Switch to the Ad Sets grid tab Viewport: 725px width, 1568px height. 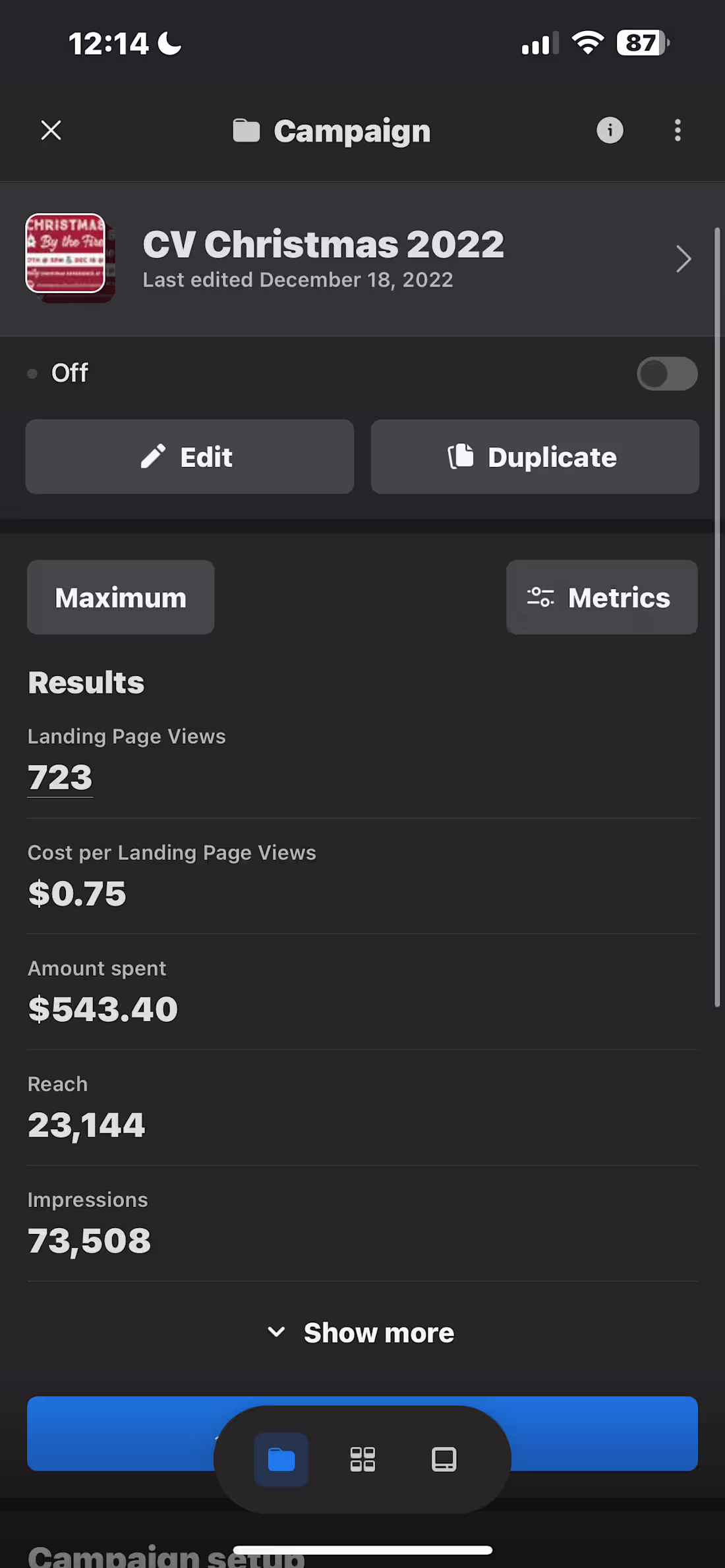[362, 1459]
